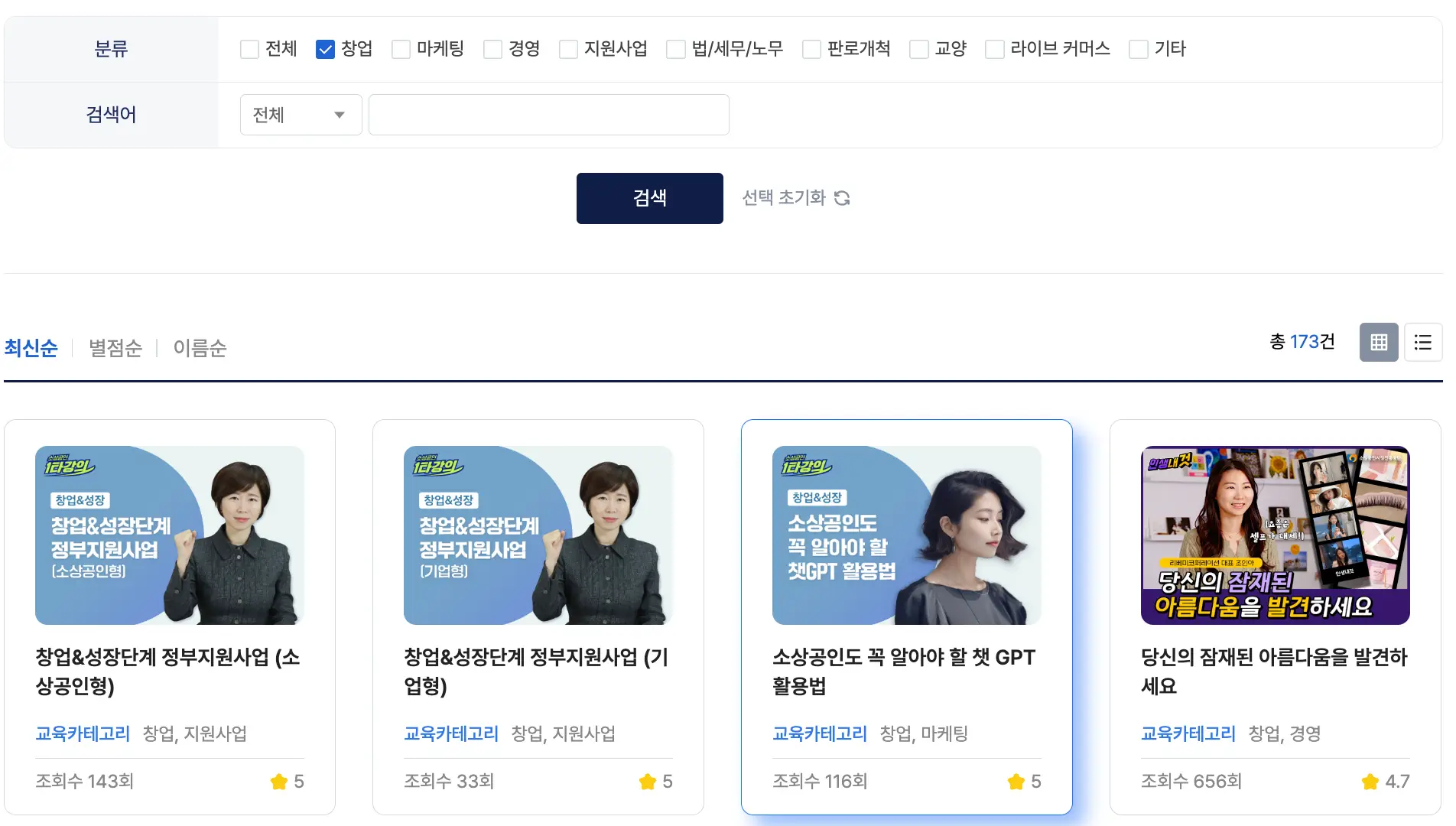Enable the 지원사업 category filter

(567, 48)
